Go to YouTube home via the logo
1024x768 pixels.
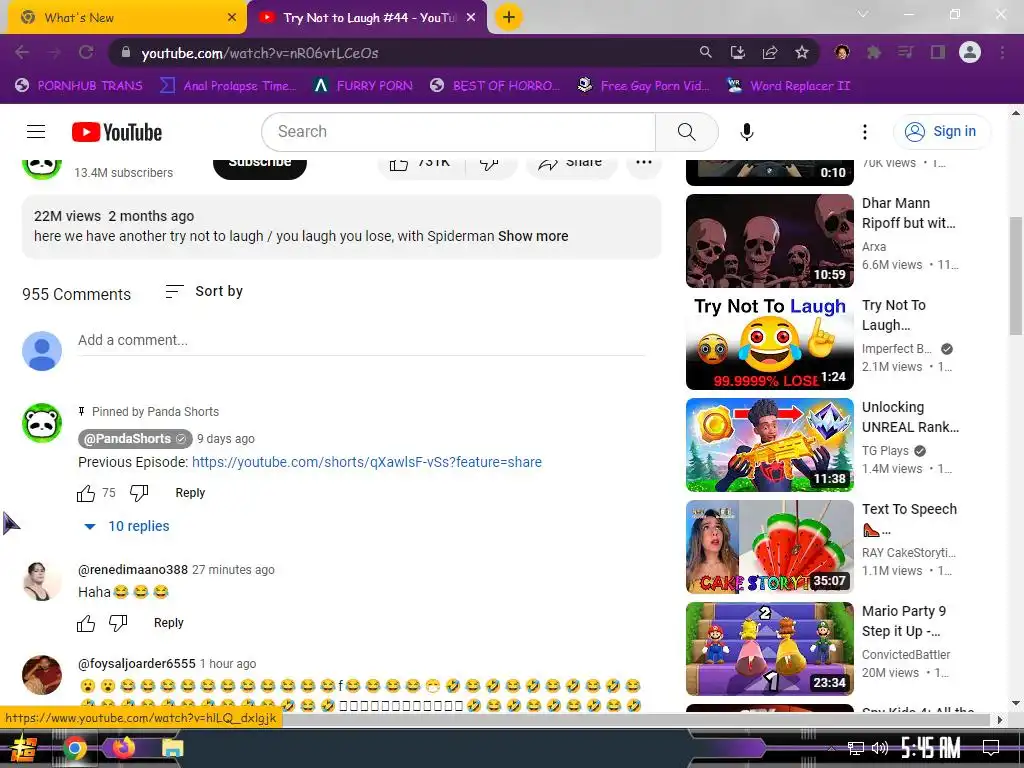point(117,132)
